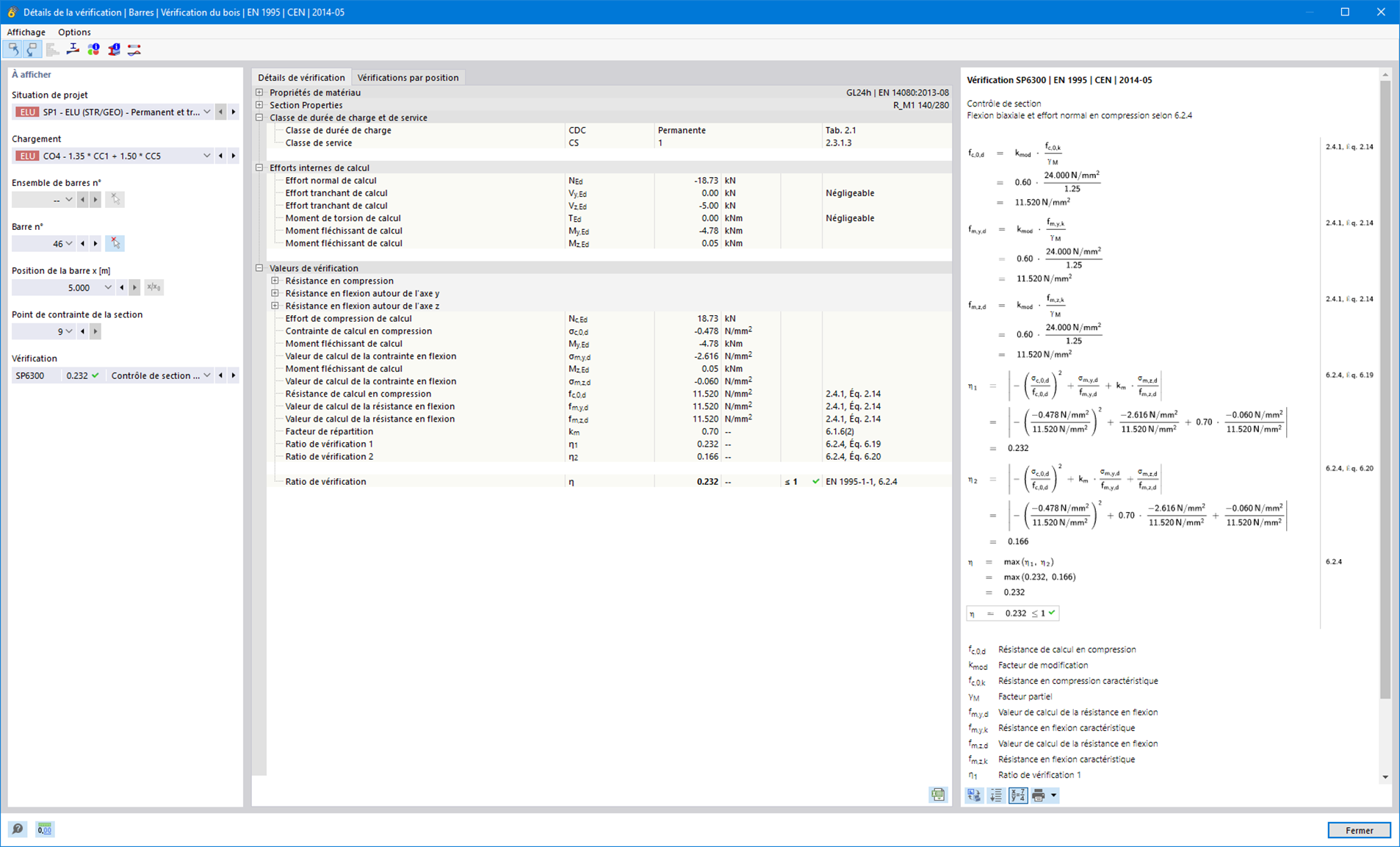
Task: Open the Position de la barre x dropdown
Action: (x=108, y=287)
